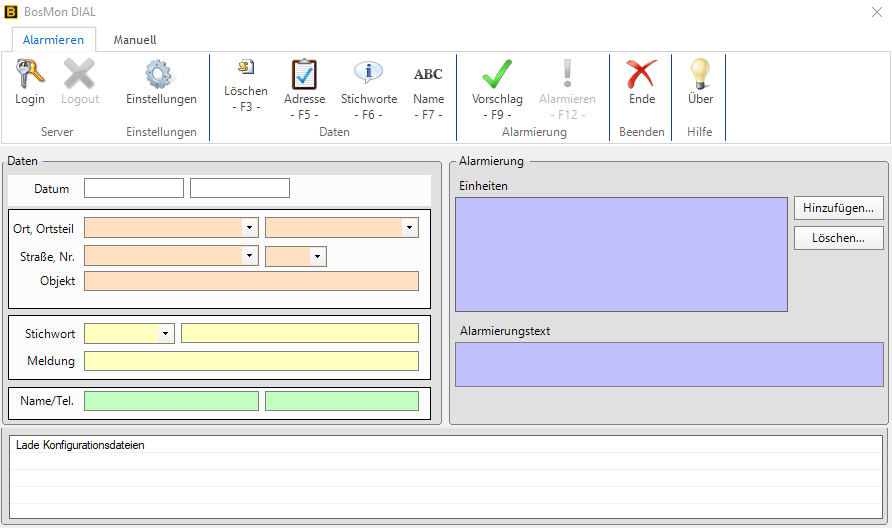Click the Login keys icon

pos(30,75)
